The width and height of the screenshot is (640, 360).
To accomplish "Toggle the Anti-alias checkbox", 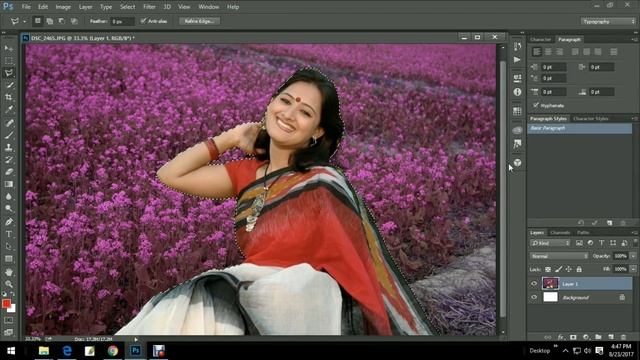I will [x=143, y=21].
